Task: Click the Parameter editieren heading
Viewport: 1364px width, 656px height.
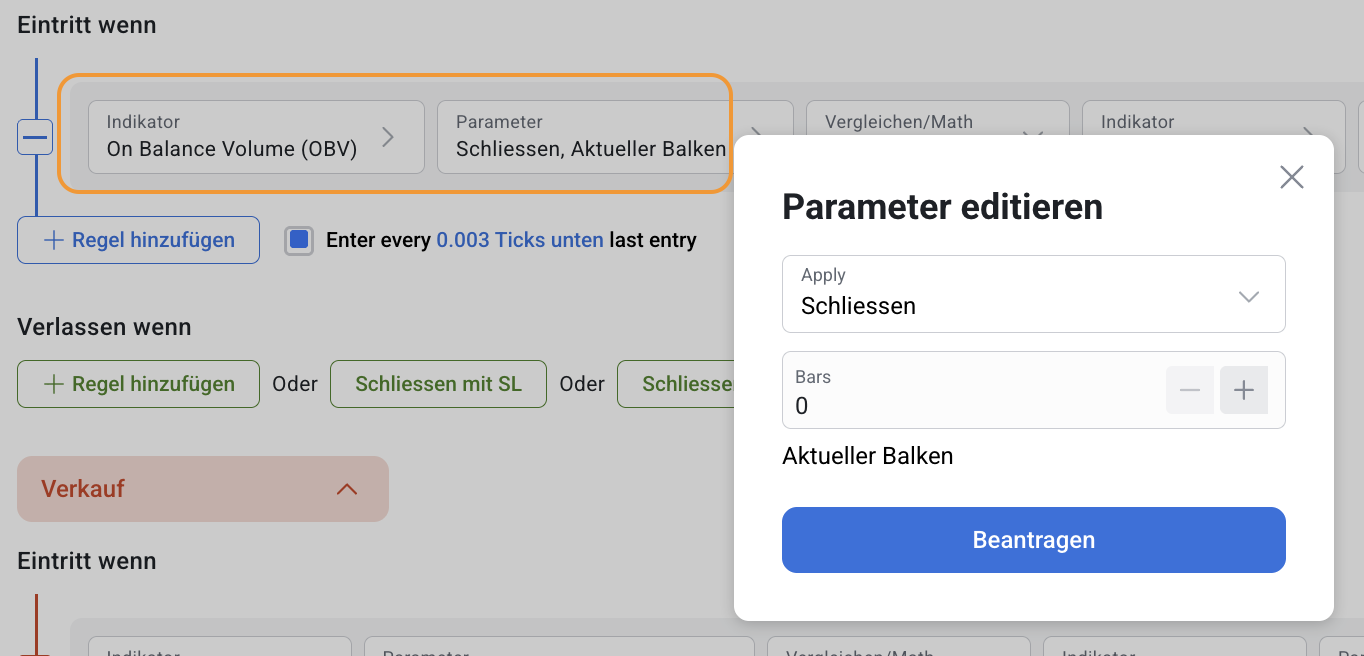Action: [942, 207]
